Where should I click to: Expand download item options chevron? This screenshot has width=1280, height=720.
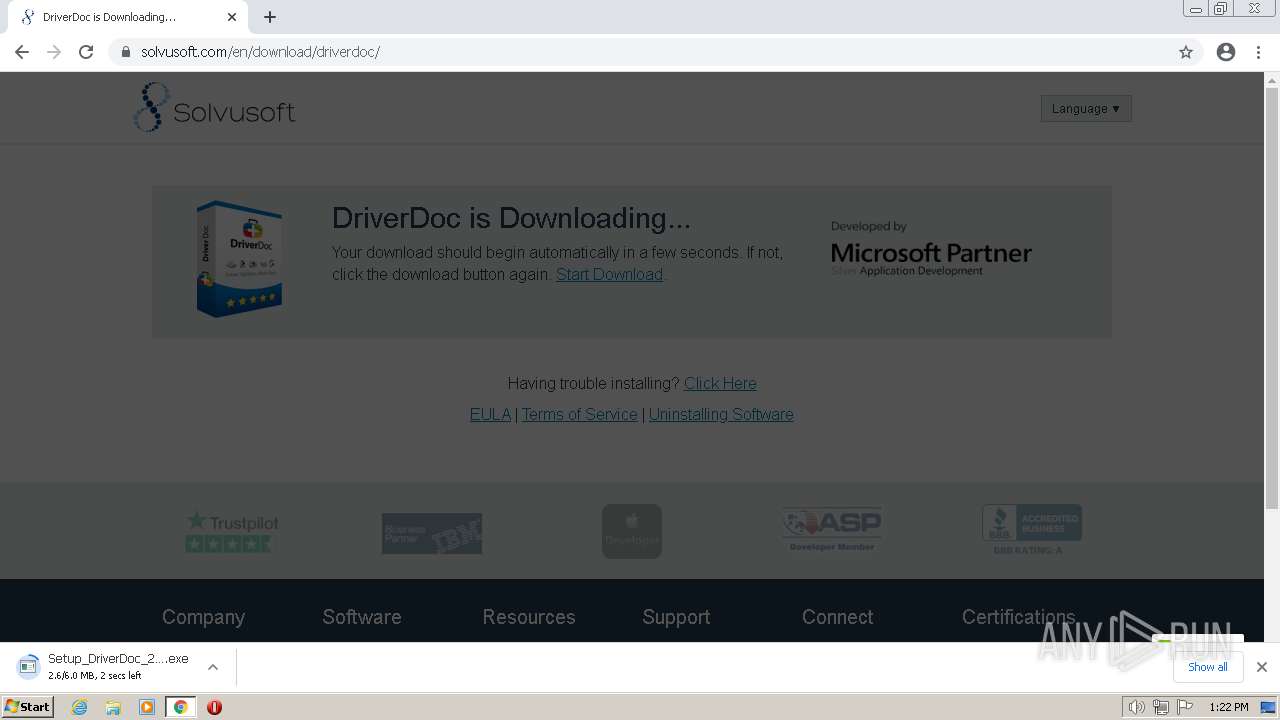pyautogui.click(x=213, y=667)
